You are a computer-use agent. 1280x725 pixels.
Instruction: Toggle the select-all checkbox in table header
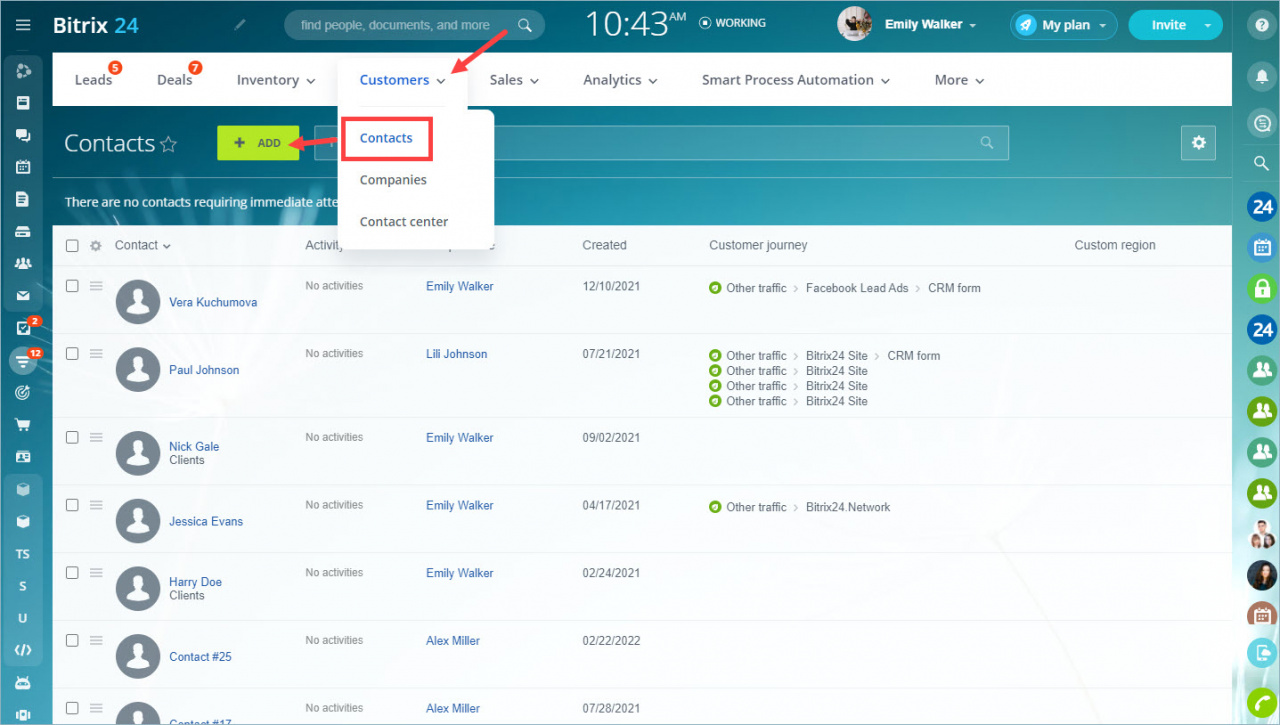tap(72, 245)
